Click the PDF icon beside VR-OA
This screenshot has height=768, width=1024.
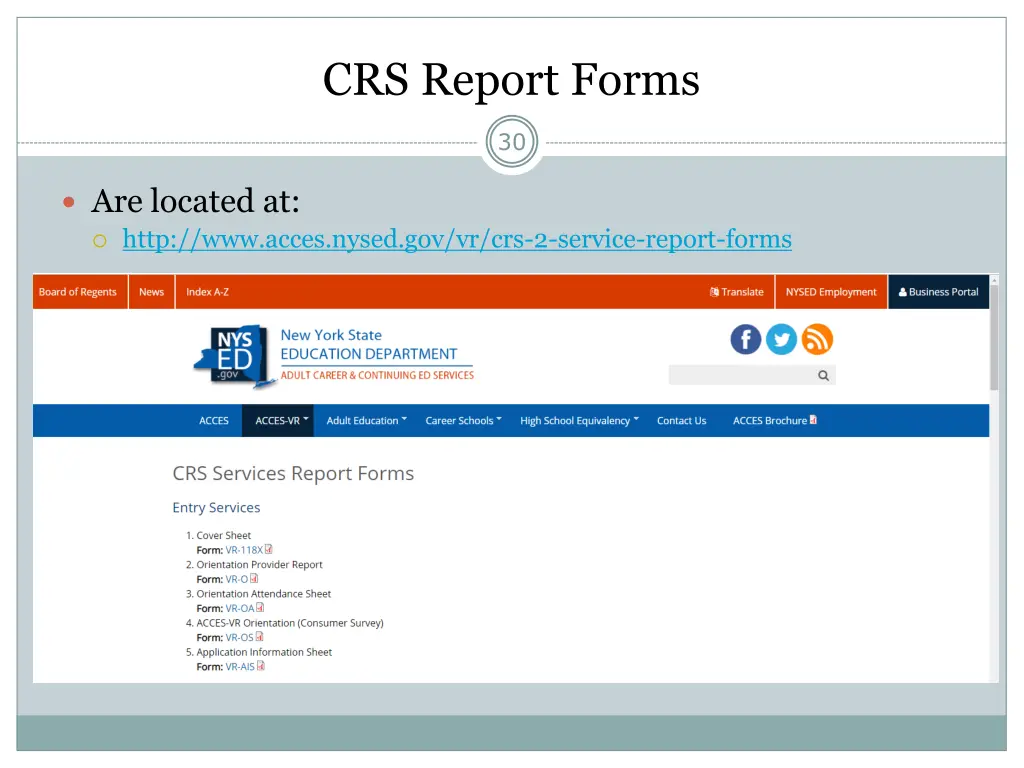coord(260,607)
